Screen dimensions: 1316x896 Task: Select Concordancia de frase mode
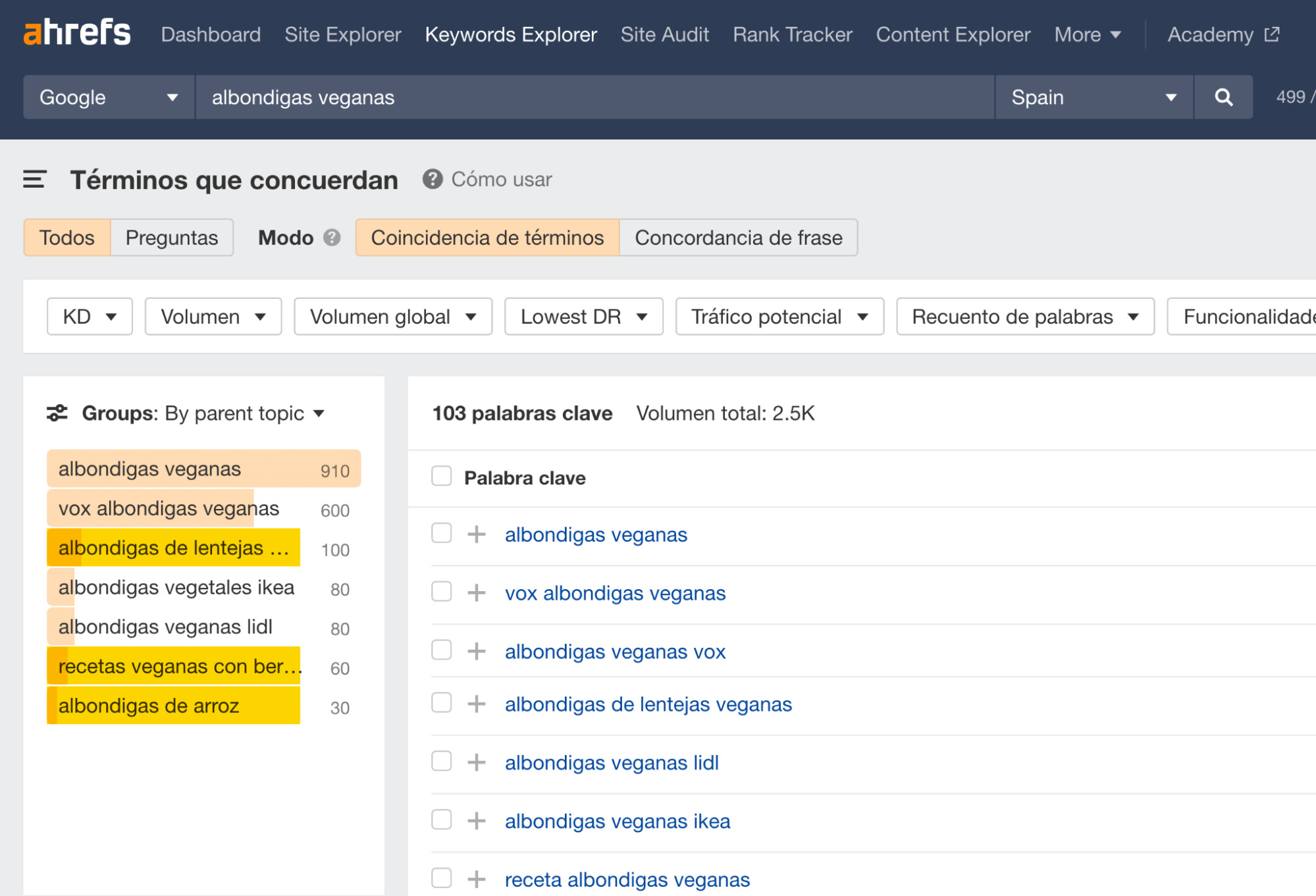pos(739,238)
